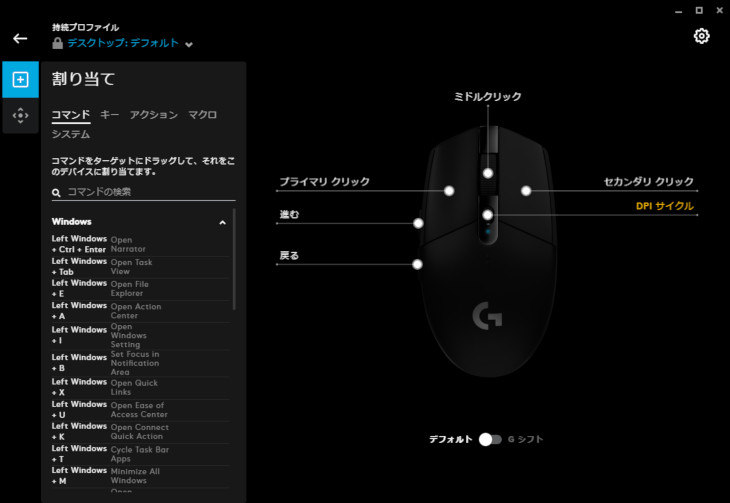The image size is (730, 503).
Task: Select the Open Windows Setting command
Action: [x=141, y=336]
